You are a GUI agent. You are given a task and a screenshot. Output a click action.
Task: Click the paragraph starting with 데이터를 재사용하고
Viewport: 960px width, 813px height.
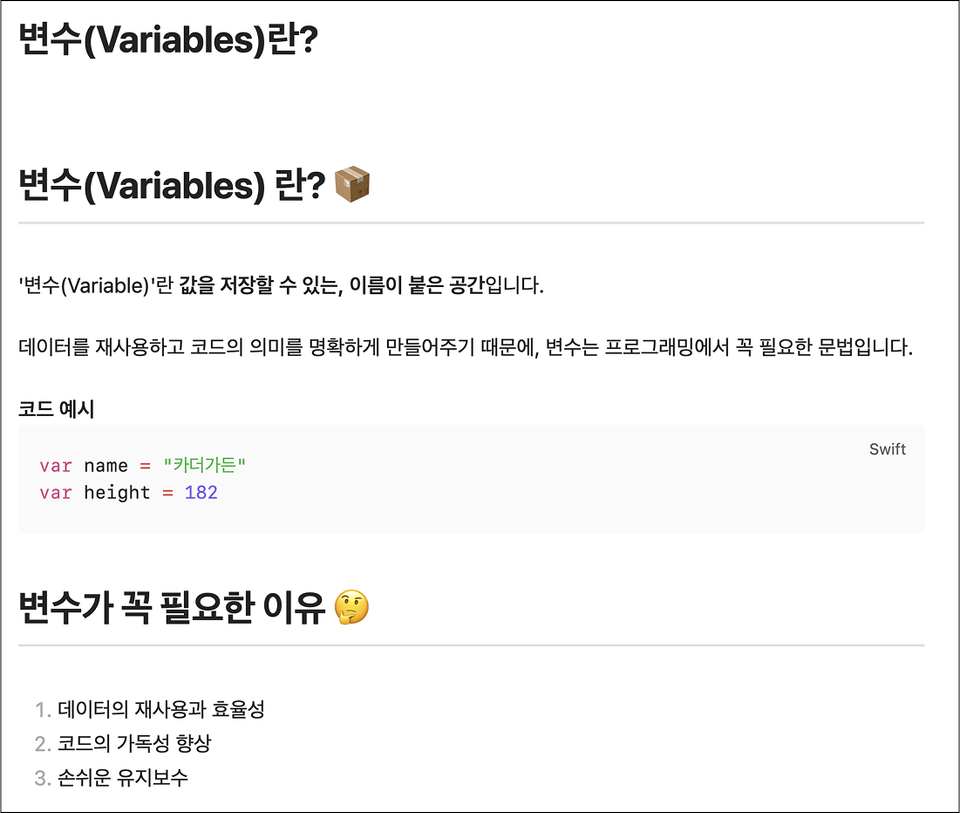pyautogui.click(x=465, y=347)
